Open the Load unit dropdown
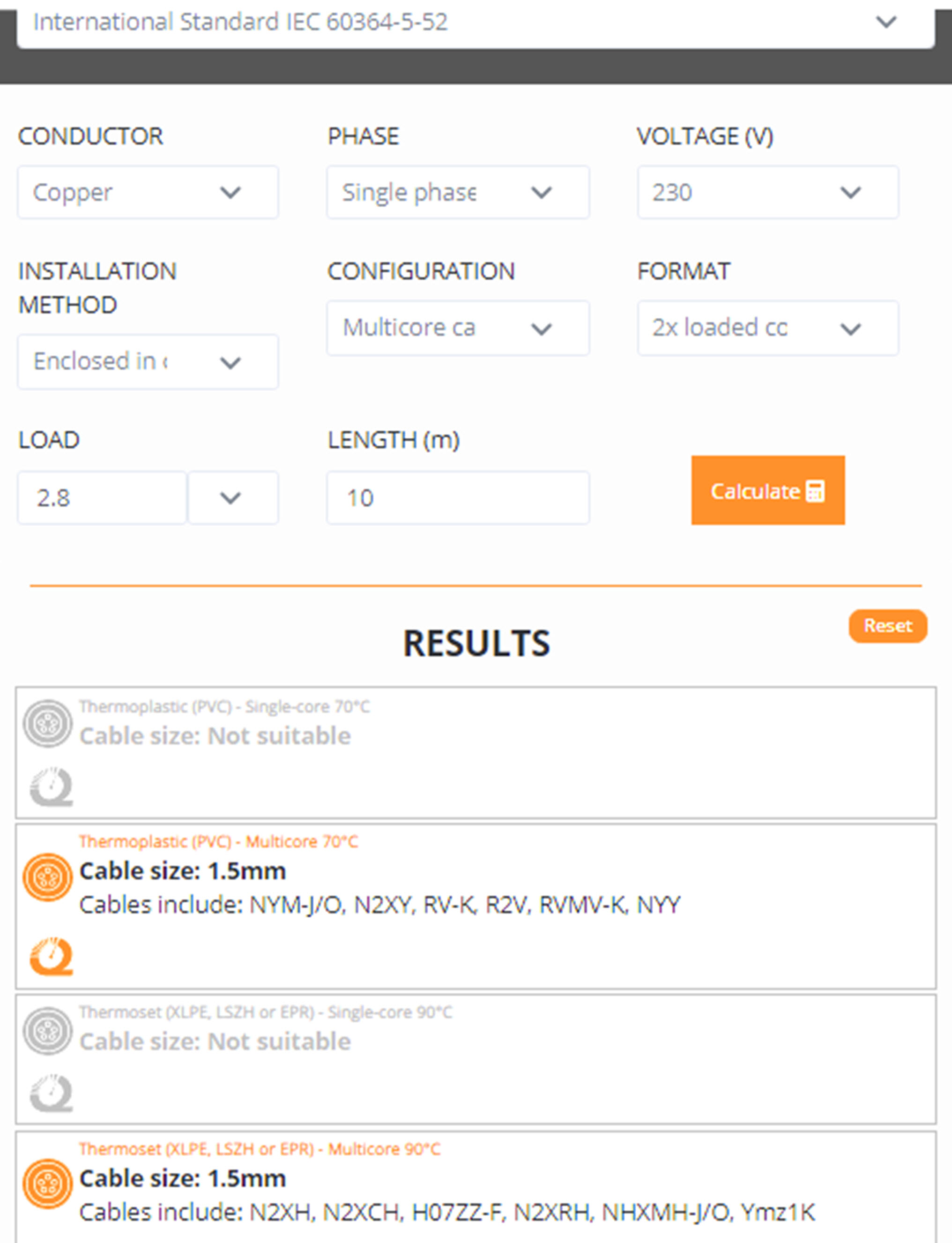Image resolution: width=952 pixels, height=1243 pixels. click(232, 498)
